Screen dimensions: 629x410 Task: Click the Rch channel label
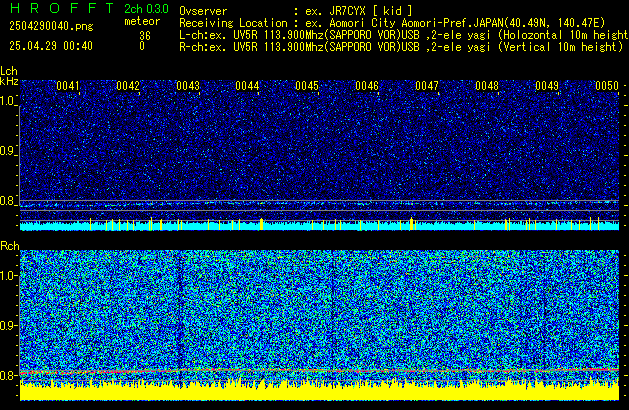point(10,246)
